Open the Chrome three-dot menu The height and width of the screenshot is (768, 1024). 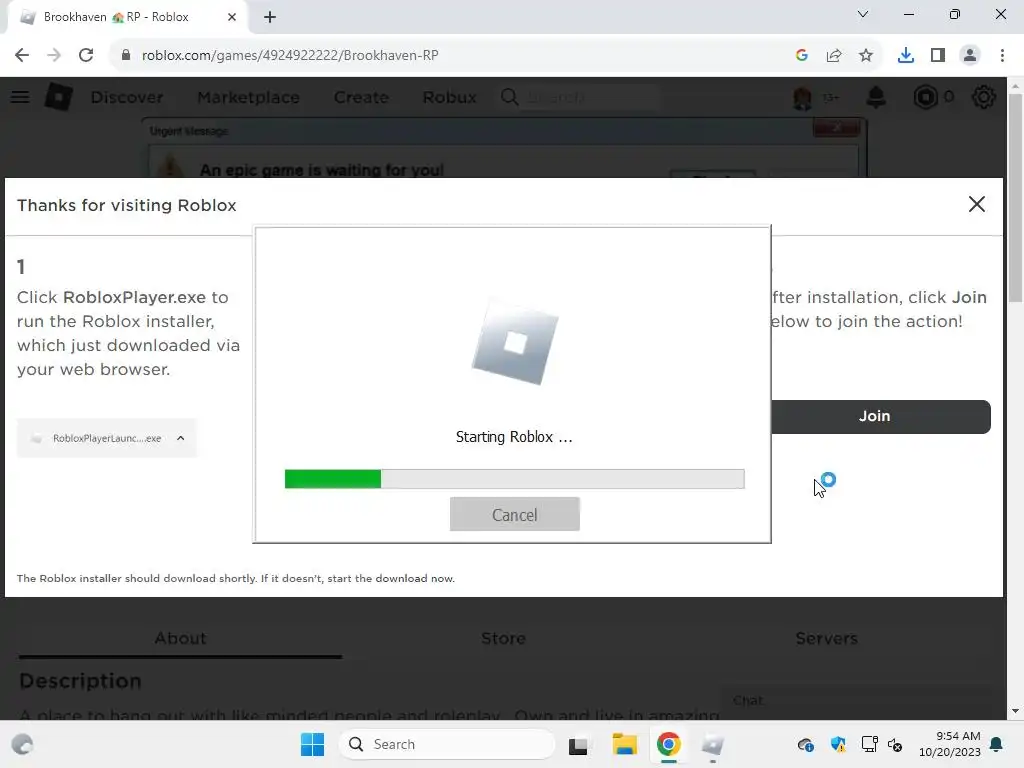[1002, 56]
